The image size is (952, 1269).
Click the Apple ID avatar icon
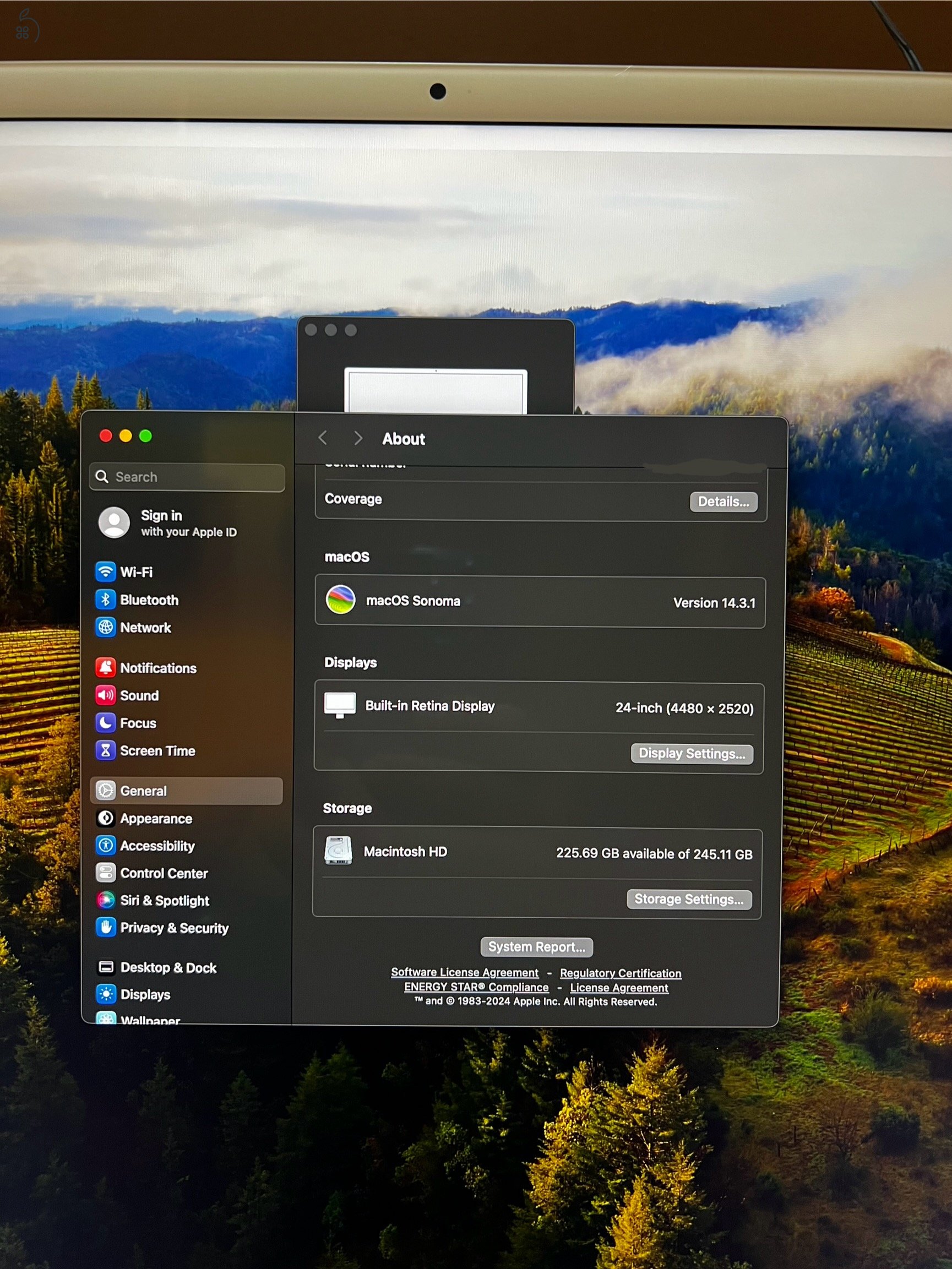click(x=114, y=522)
